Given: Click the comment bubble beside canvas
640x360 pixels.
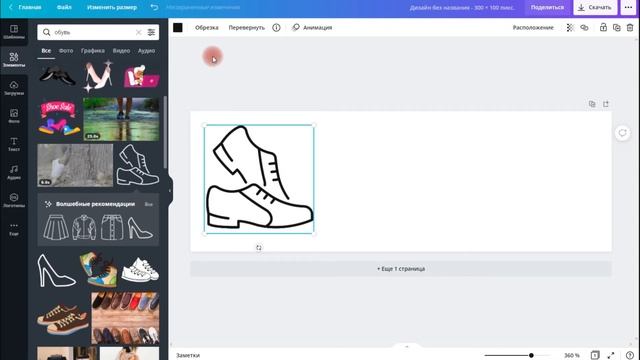Looking at the screenshot, I should click(622, 133).
